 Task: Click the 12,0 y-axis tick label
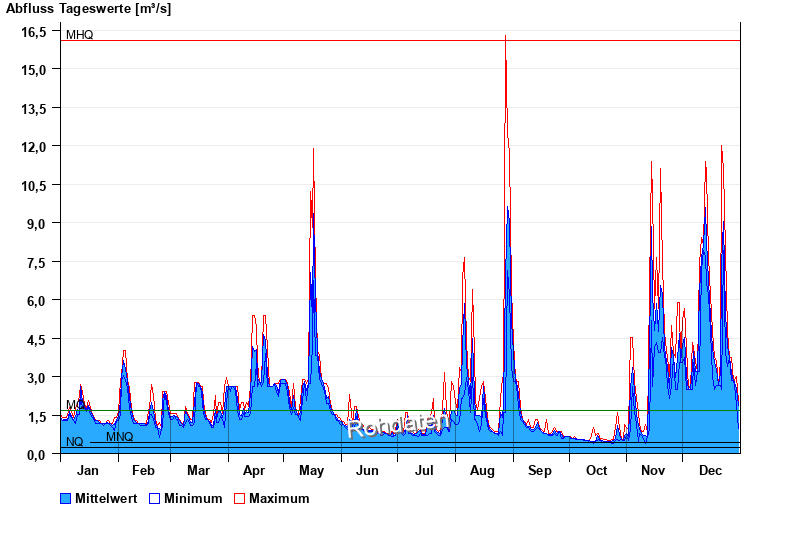tap(35, 146)
